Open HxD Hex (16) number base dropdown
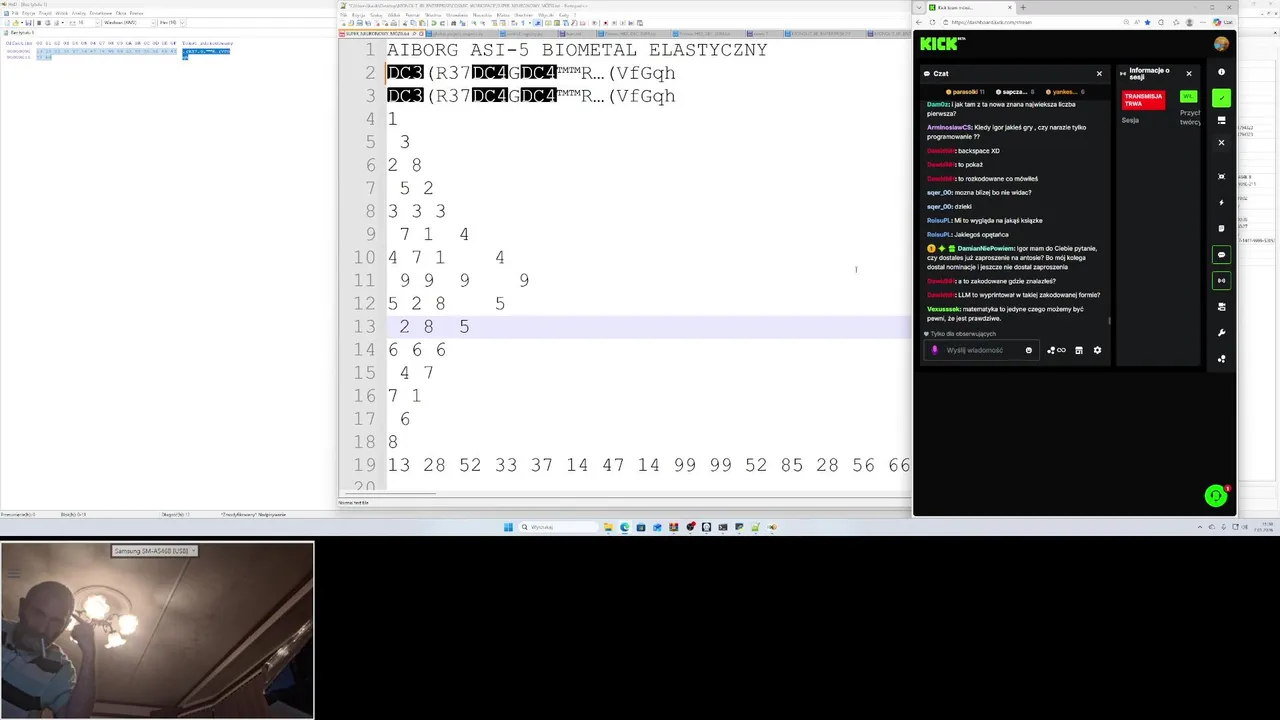The height and width of the screenshot is (720, 1280). tap(171, 22)
